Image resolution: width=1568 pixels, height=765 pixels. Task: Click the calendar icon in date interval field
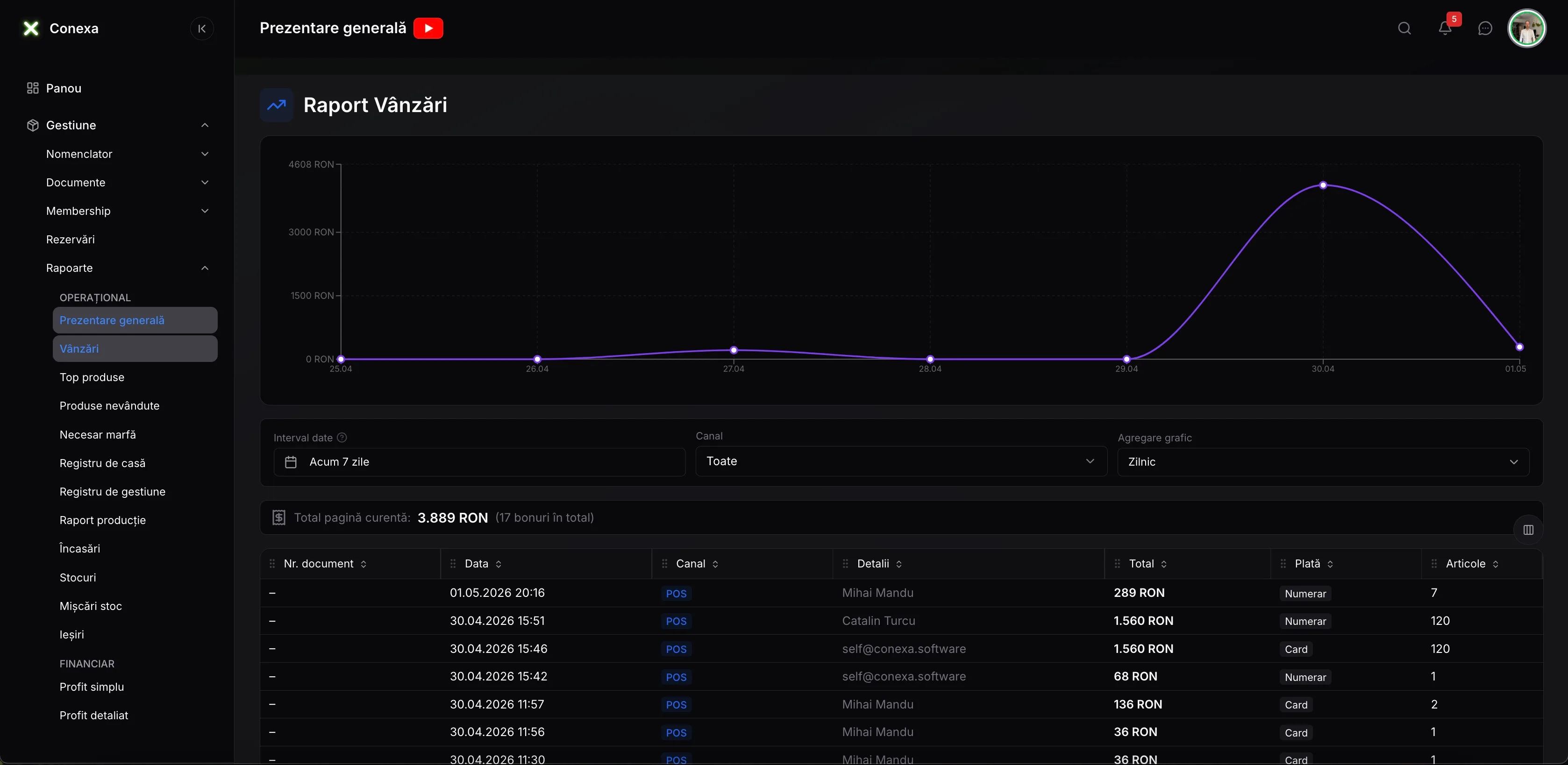coord(291,462)
